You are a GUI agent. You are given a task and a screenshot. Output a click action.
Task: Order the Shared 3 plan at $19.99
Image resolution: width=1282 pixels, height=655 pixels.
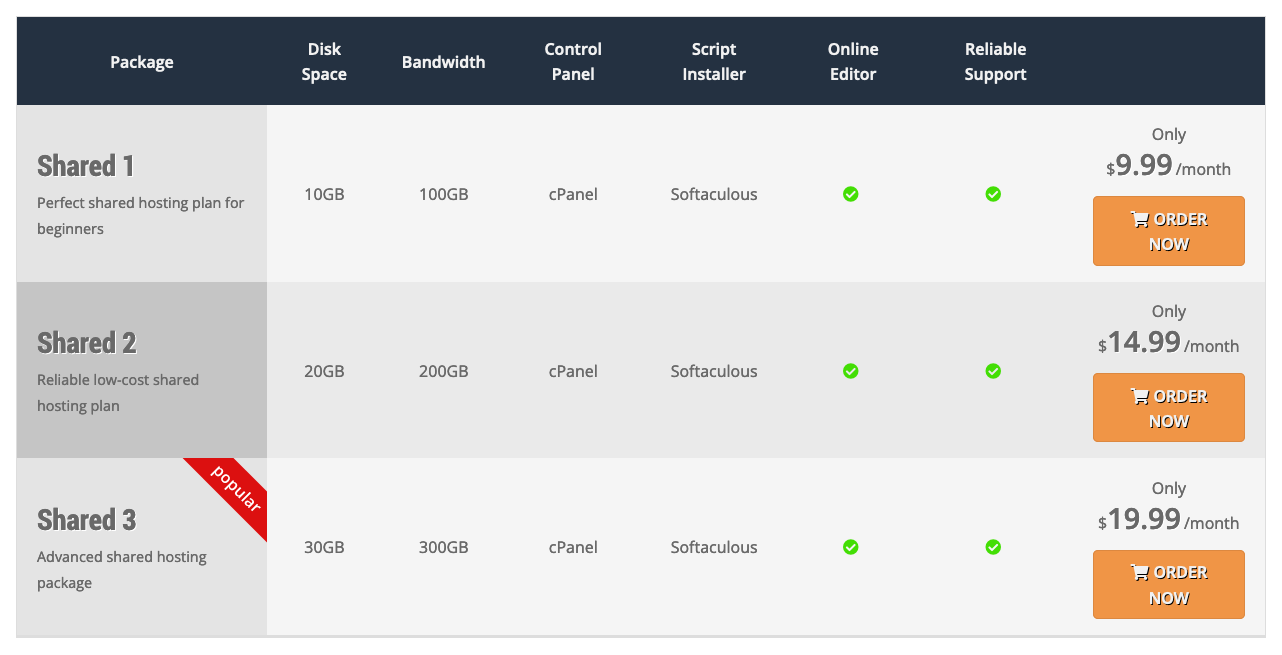(1168, 585)
